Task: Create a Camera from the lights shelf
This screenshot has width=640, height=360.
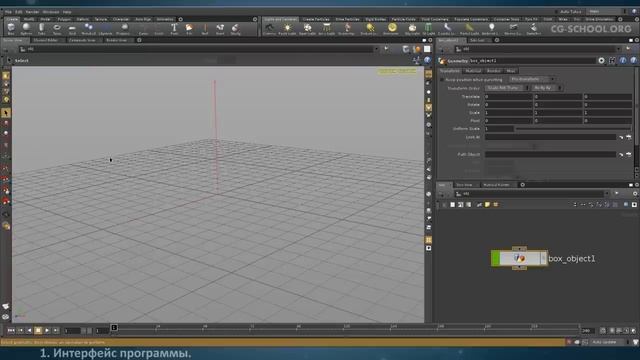Action: [x=269, y=29]
